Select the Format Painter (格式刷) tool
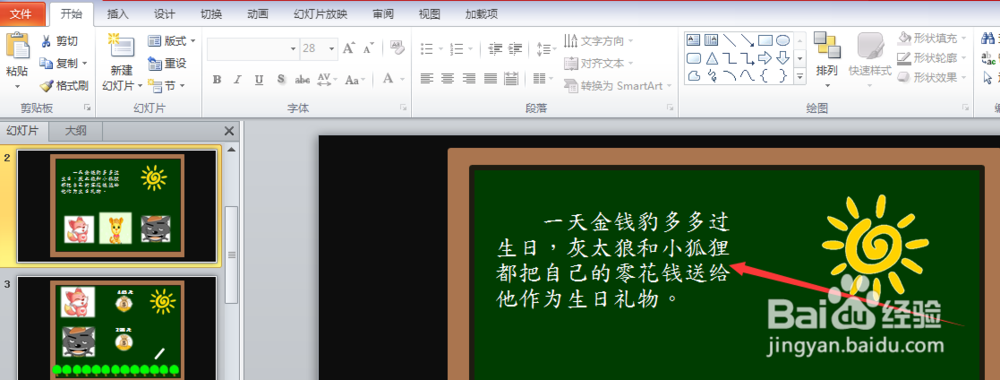 click(63, 85)
